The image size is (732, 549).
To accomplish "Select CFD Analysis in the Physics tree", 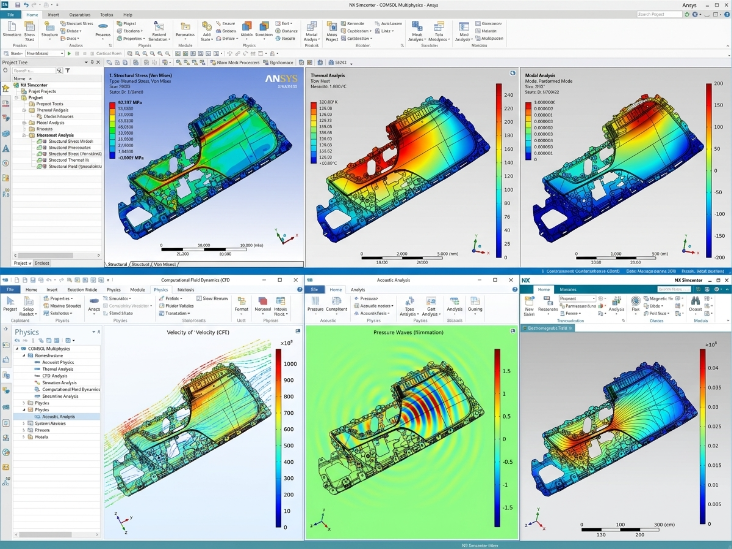I will pyautogui.click(x=55, y=375).
